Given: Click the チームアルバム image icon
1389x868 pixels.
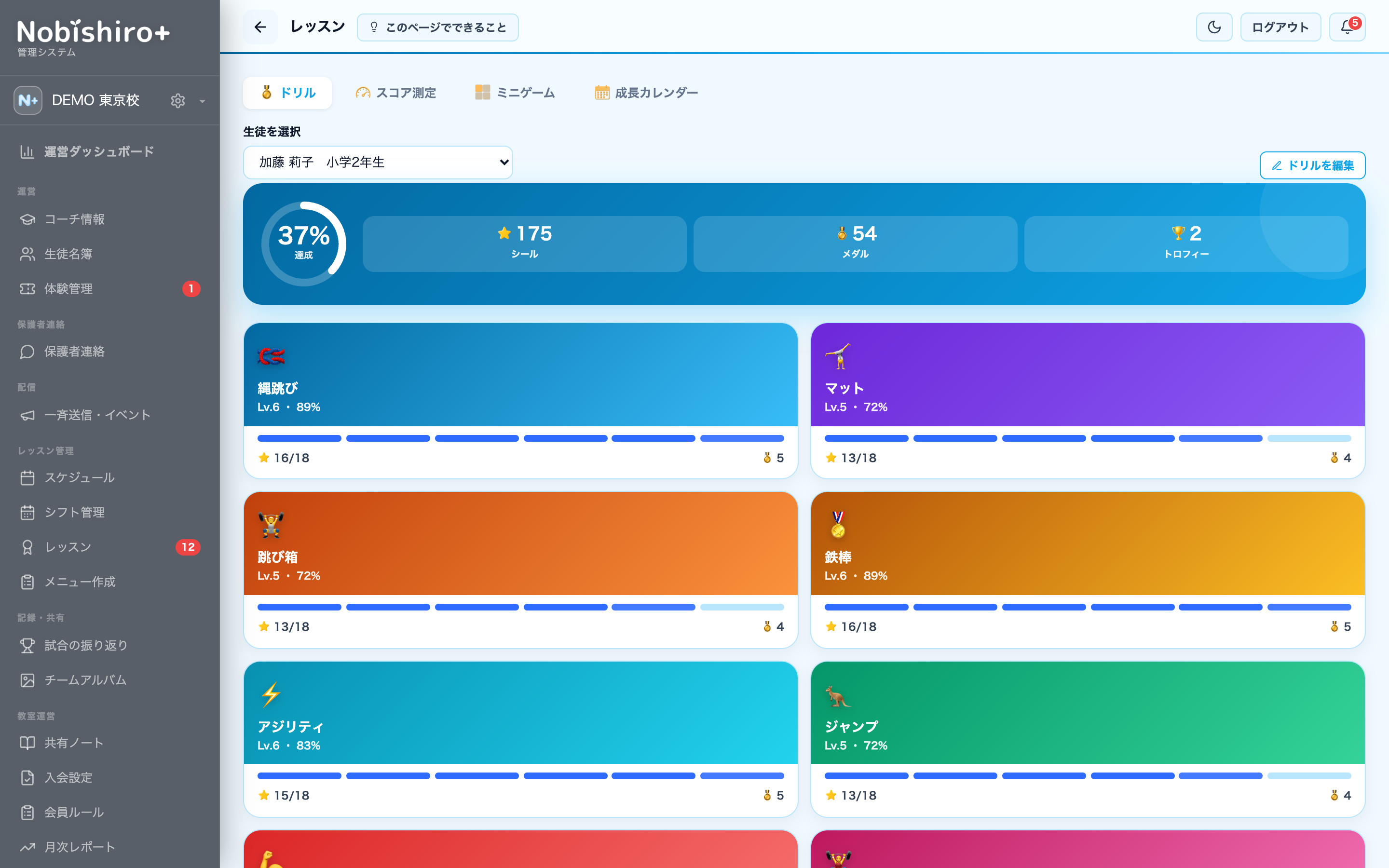Looking at the screenshot, I should coord(27,680).
